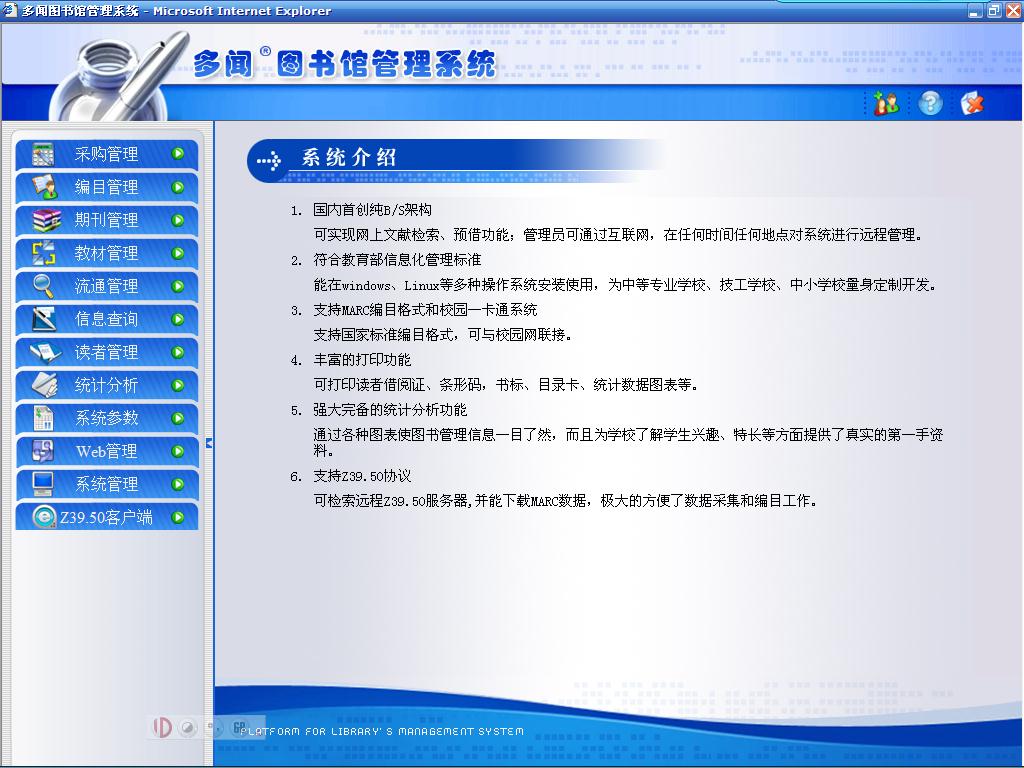
Task: Open the 采购管理 menu label
Action: (x=106, y=154)
